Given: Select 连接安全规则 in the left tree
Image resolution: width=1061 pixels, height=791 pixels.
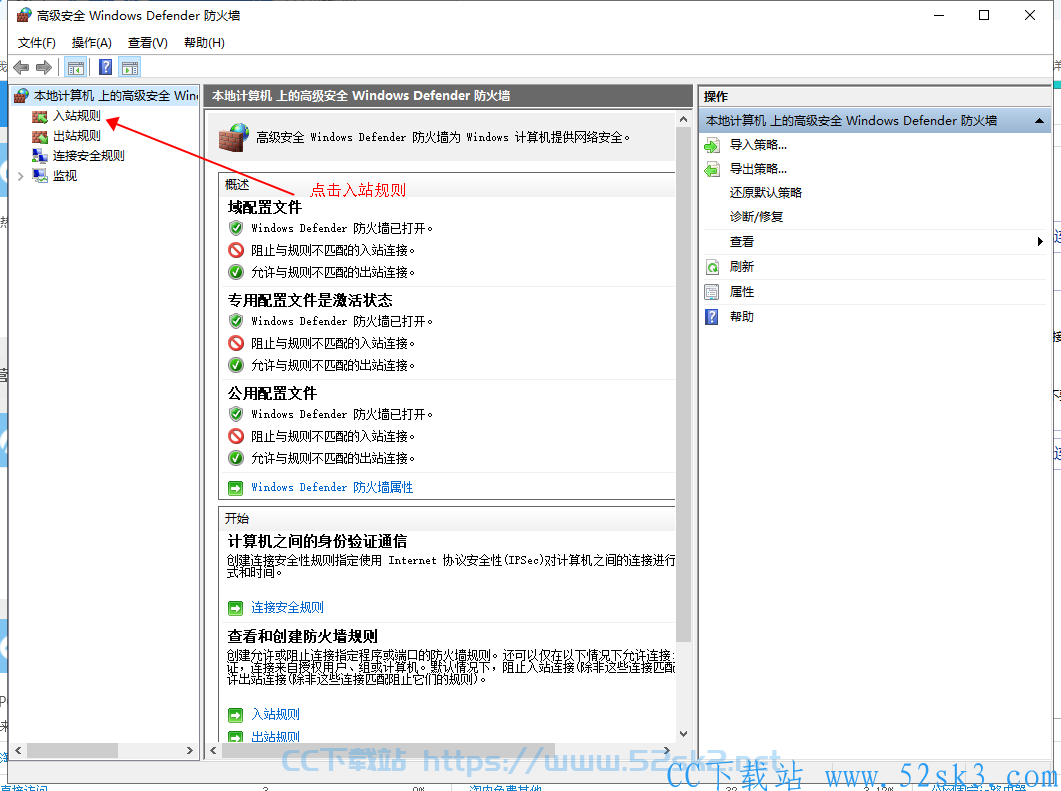Looking at the screenshot, I should (x=89, y=156).
